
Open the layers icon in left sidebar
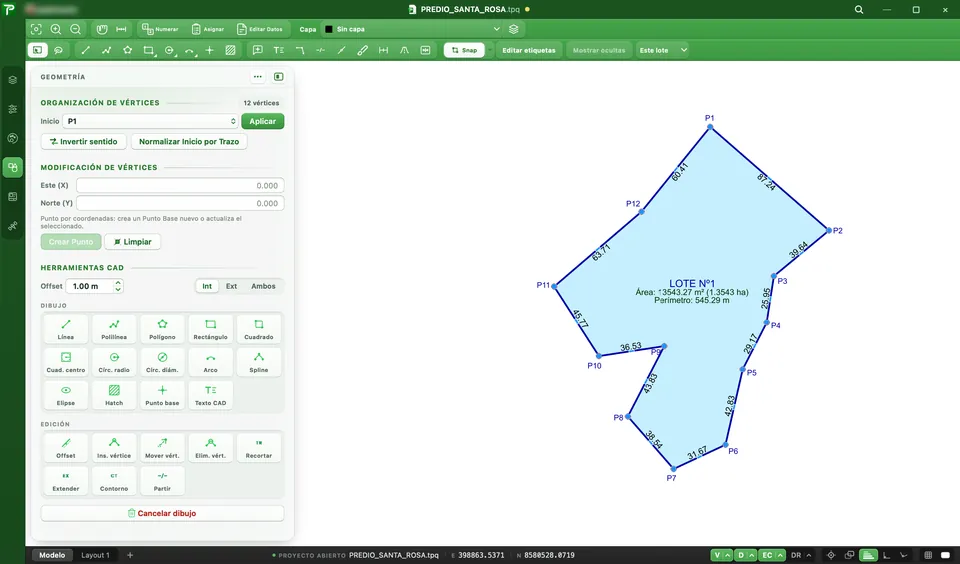point(13,80)
